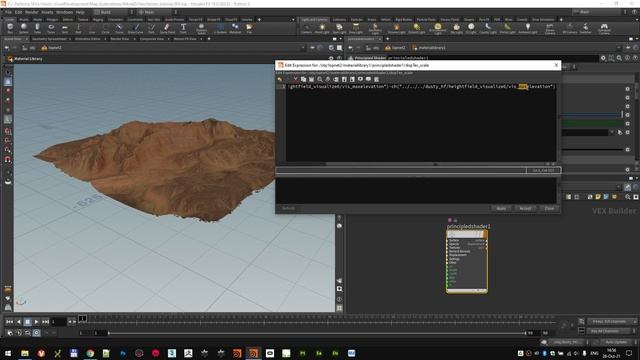Image resolution: width=640 pixels, height=360 pixels.
Task: Open the Main radial menu dropdown
Action: click(157, 12)
